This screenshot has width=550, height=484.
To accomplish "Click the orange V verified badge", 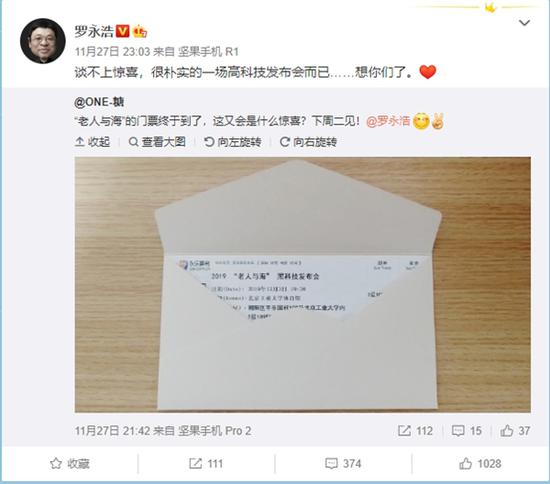I will 122,32.
